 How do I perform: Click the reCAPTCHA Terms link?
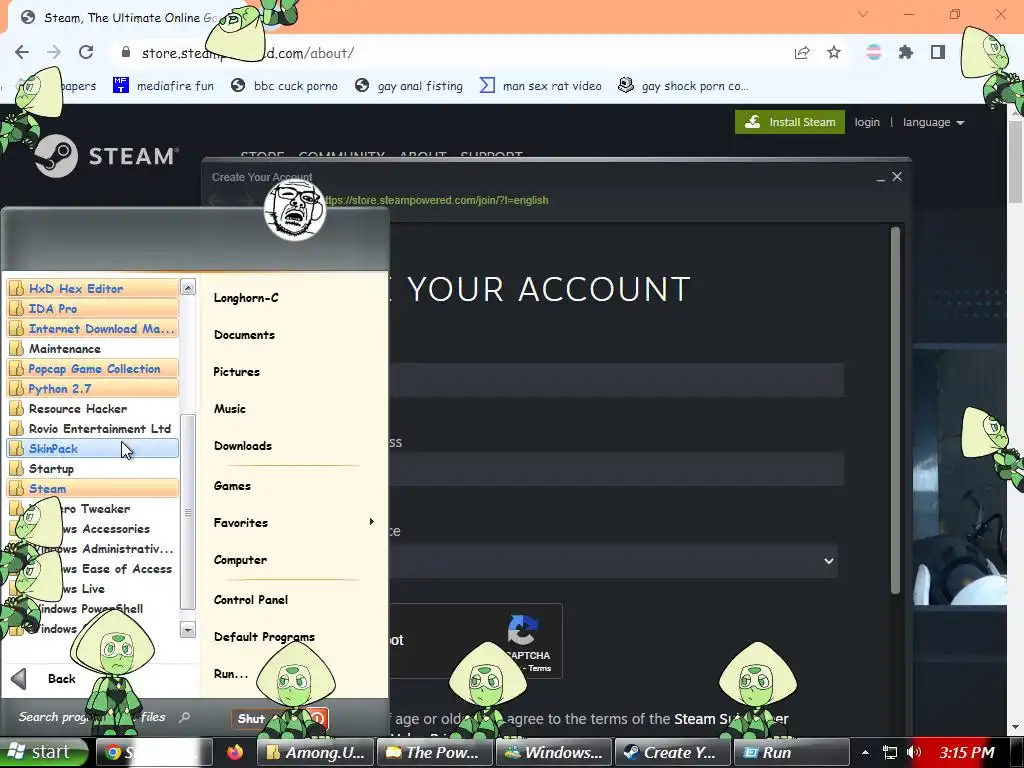tap(539, 668)
